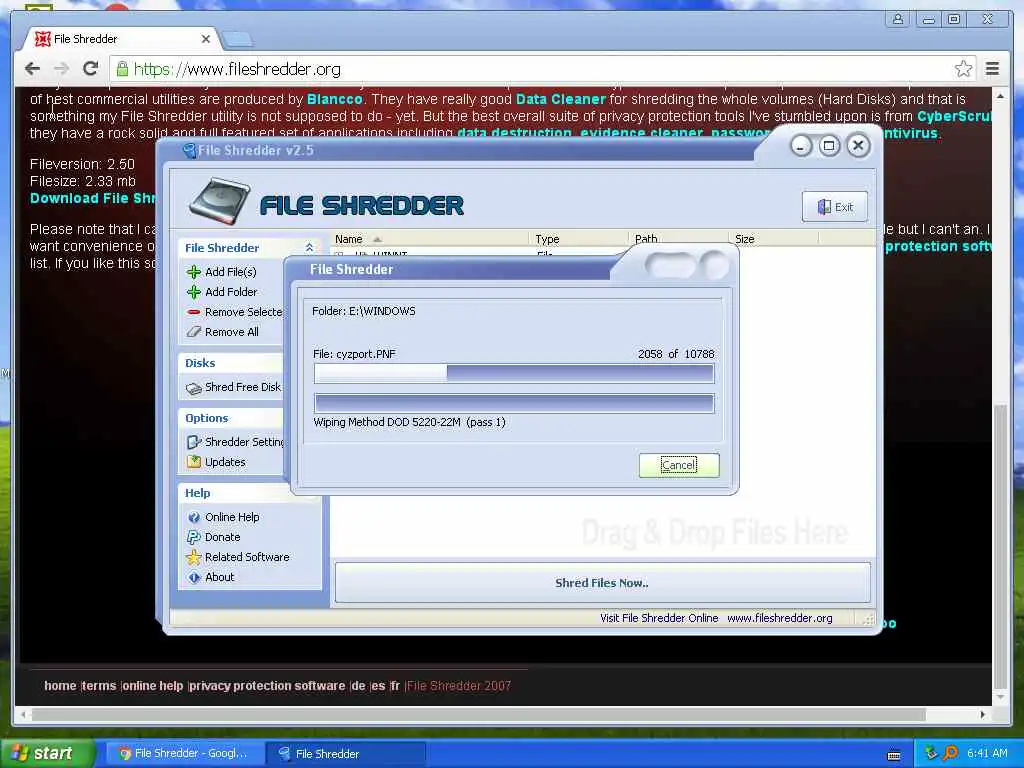
Task: Open the terms footer link
Action: (x=100, y=686)
